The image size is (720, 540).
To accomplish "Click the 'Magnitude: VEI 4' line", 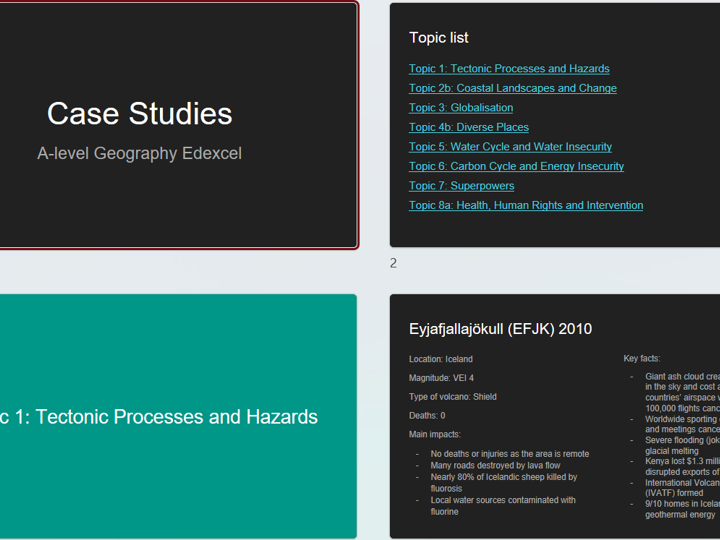I will (x=441, y=378).
